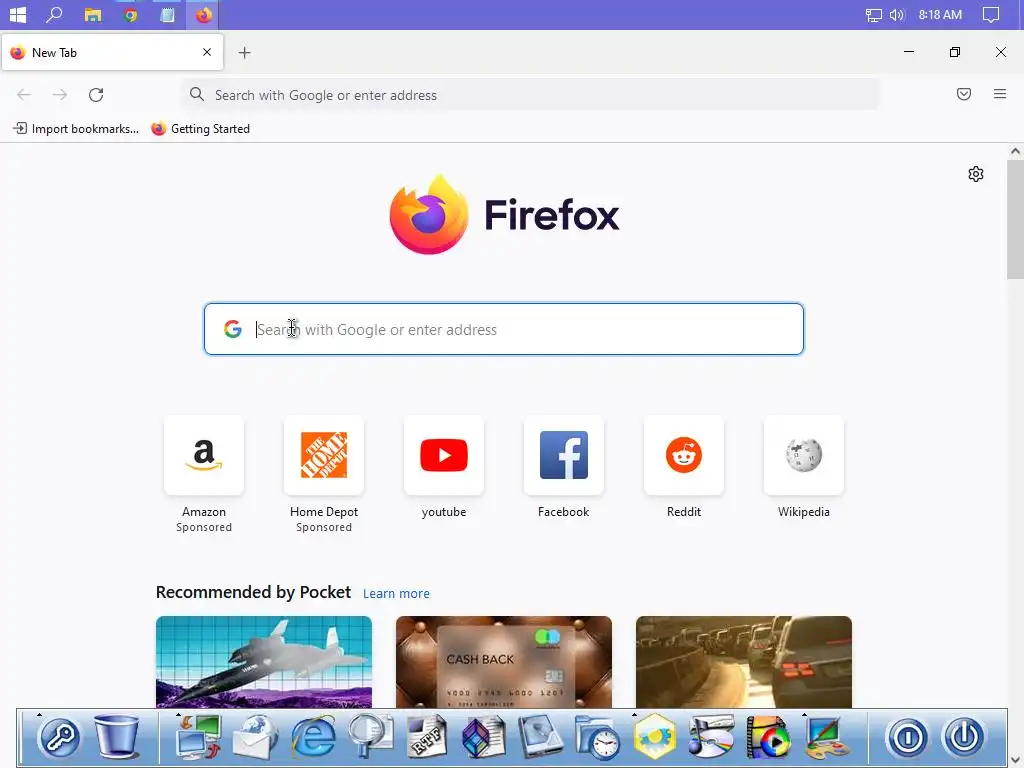The width and height of the screenshot is (1024, 768).
Task: Launch the film strip video player dock icon
Action: click(768, 738)
